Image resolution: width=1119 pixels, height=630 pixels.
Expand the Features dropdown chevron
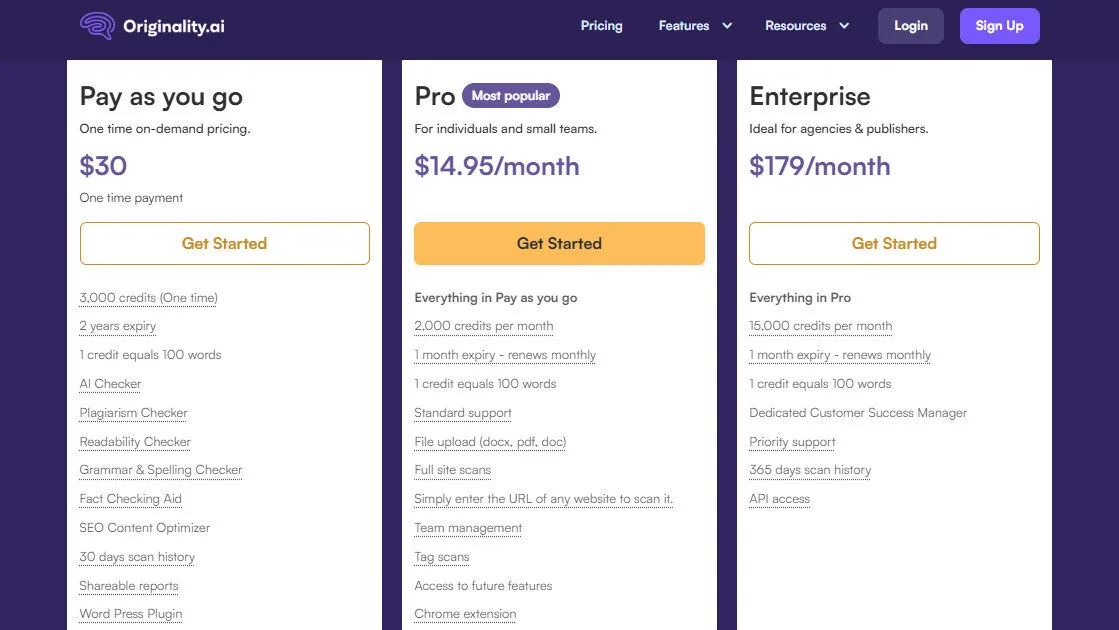(727, 26)
